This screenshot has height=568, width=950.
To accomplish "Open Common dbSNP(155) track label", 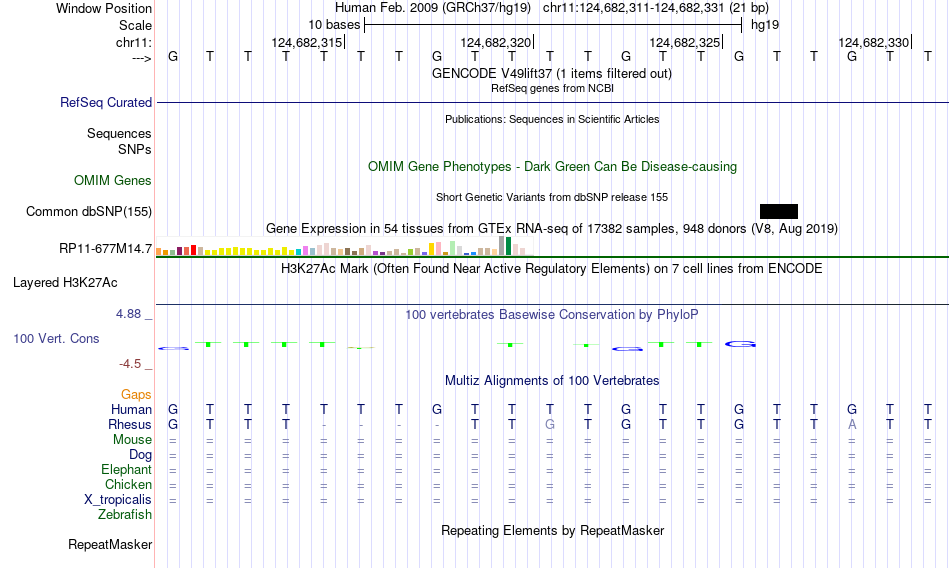I will (88, 212).
